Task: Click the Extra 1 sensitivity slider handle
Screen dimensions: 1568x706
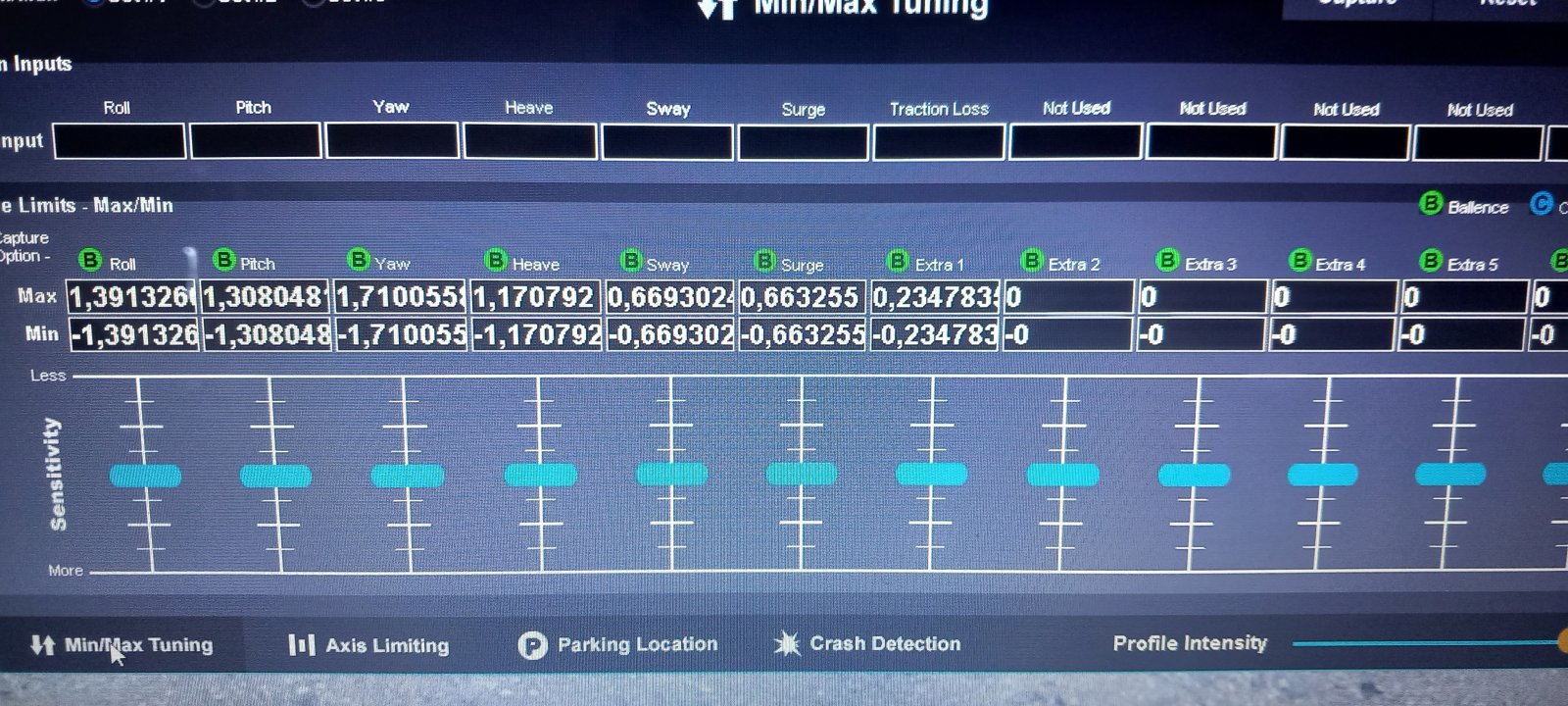Action: 931,475
